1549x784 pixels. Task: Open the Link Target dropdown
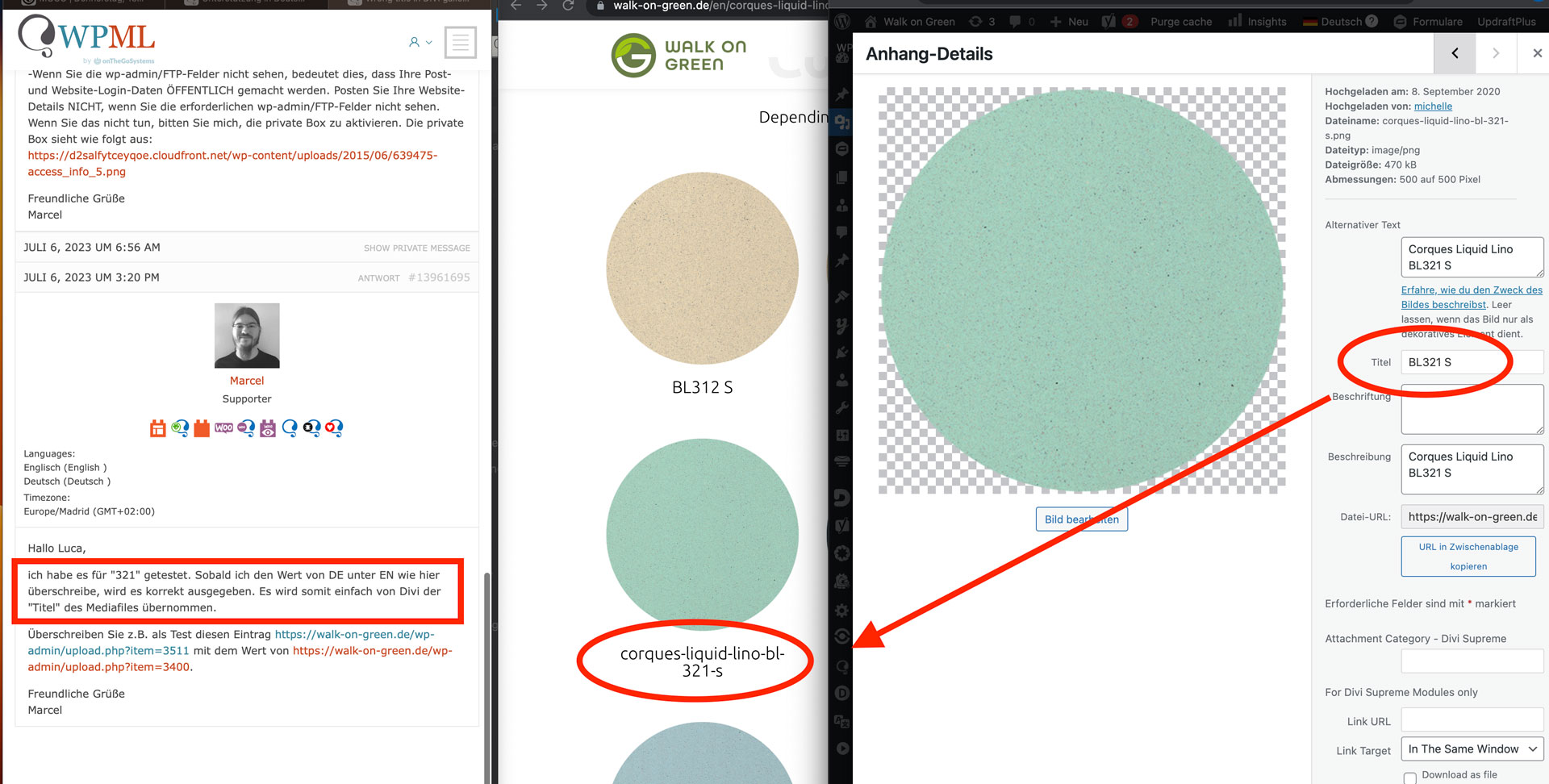(x=1472, y=749)
